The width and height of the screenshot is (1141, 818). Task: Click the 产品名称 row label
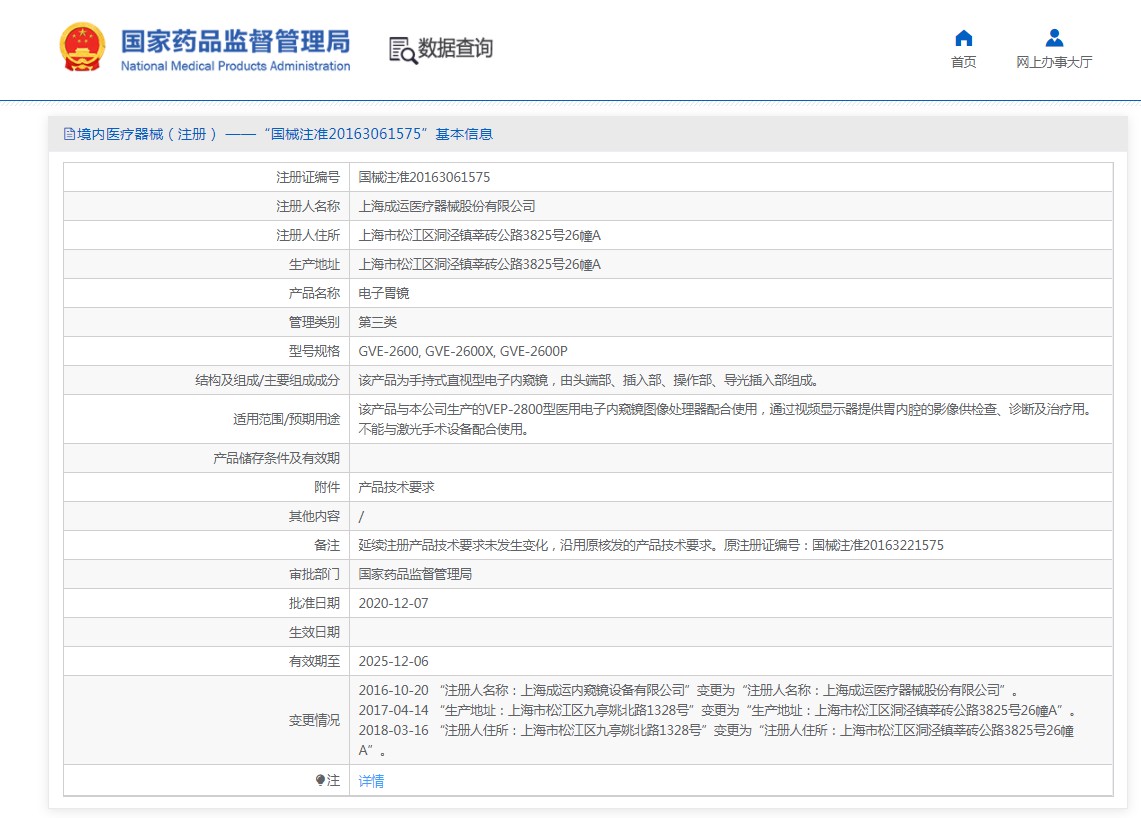click(314, 293)
